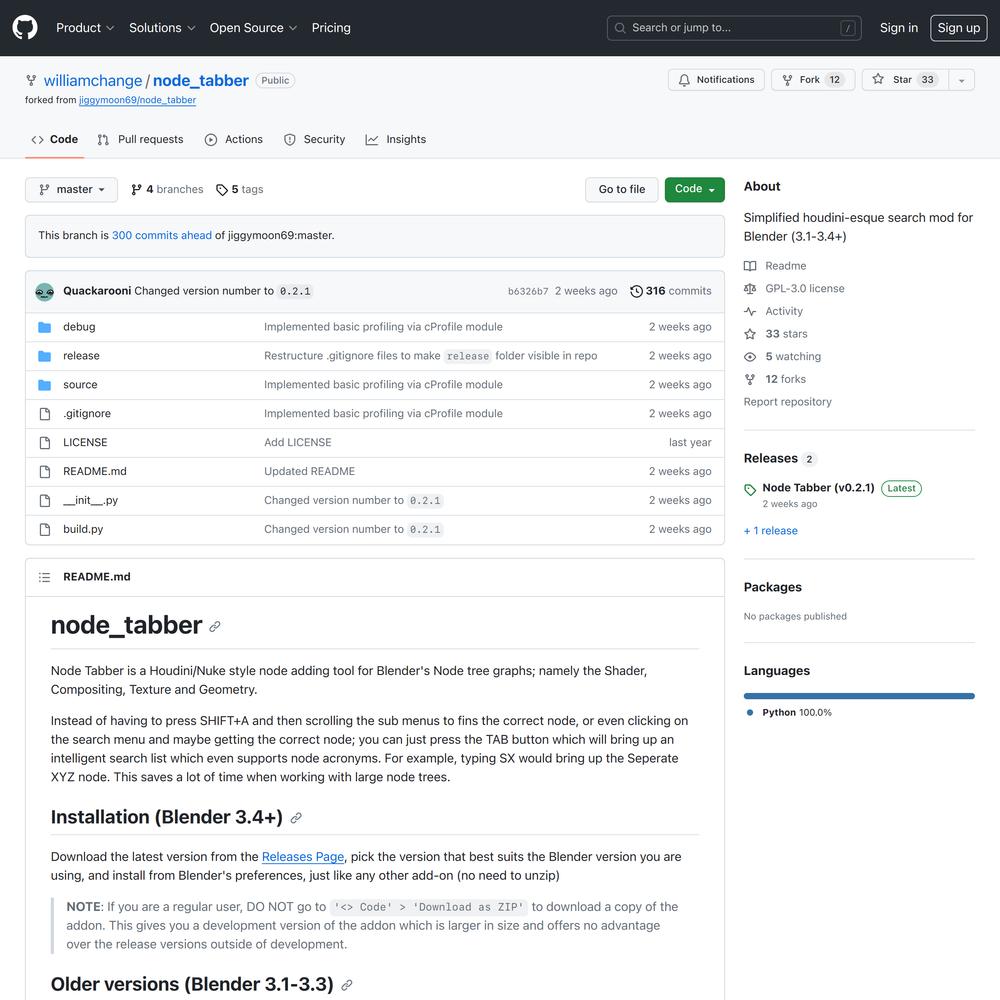Switch to the Pull requests tab
The height and width of the screenshot is (1000, 1000).
coord(140,139)
